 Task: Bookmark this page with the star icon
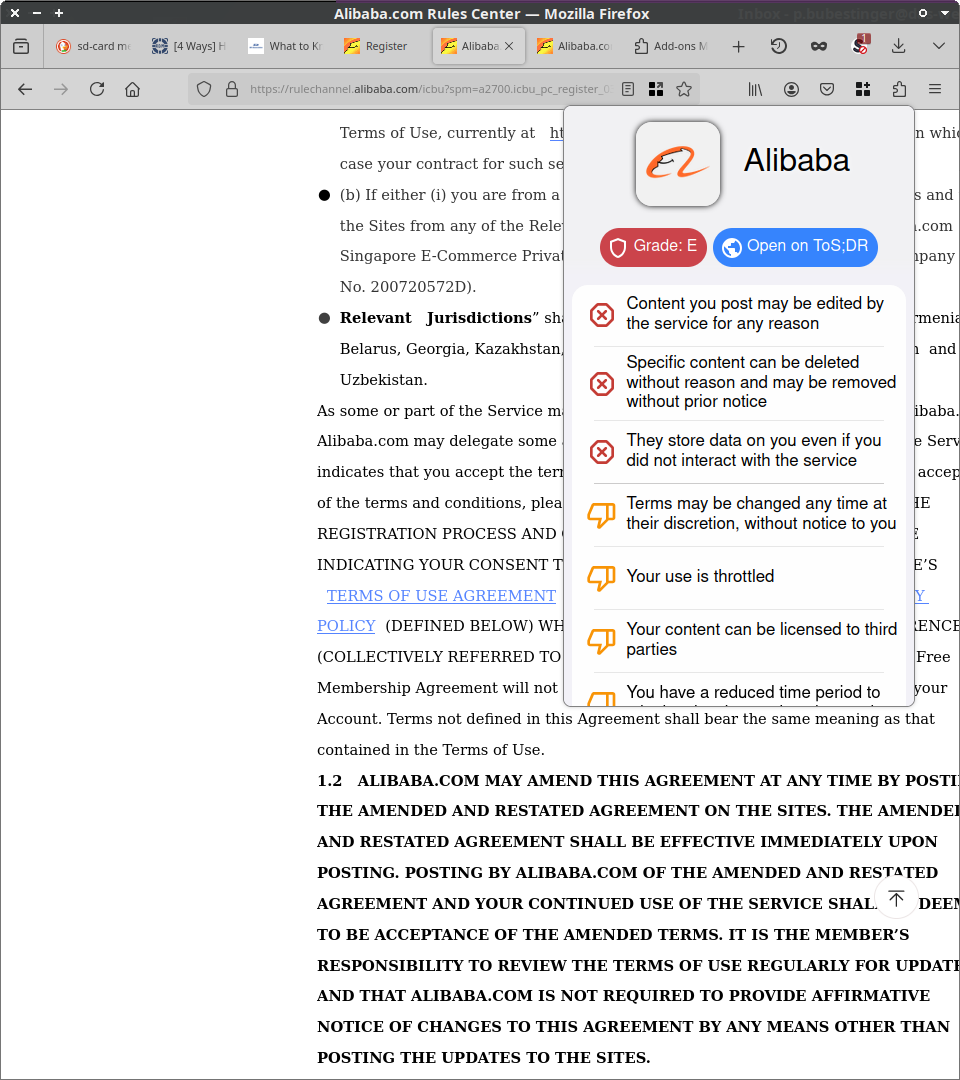point(684,89)
